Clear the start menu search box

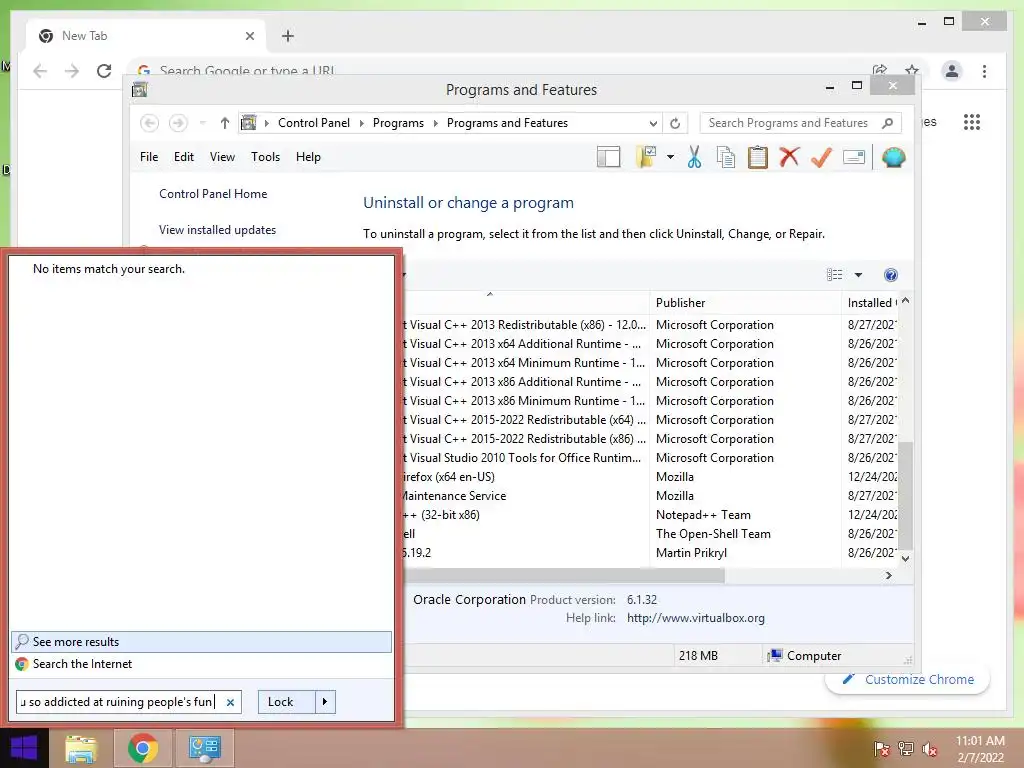point(231,703)
